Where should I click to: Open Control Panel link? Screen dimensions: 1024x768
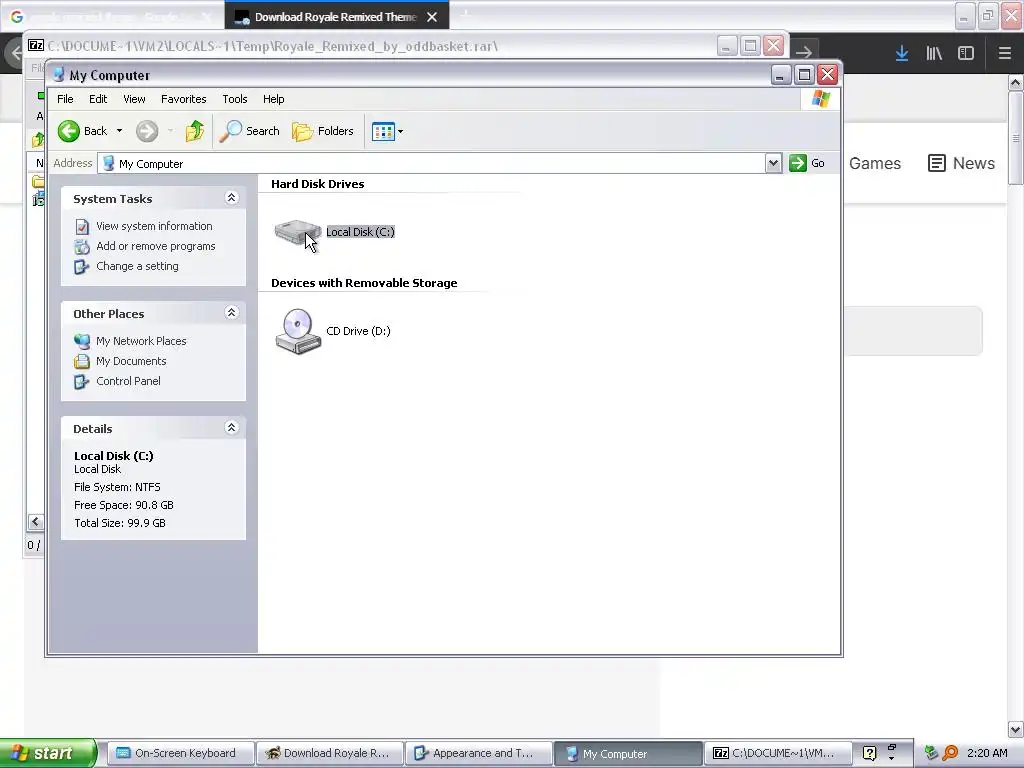128,381
